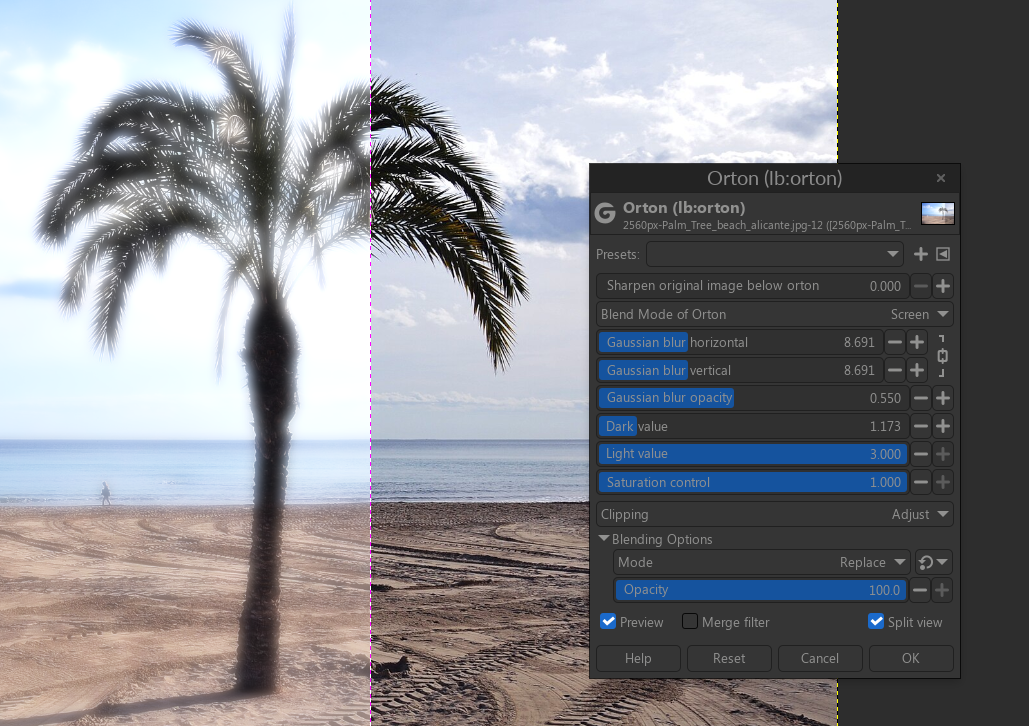1029x726 pixels.
Task: Click the Orton (lb:orton) dialog title bar
Action: tap(774, 178)
